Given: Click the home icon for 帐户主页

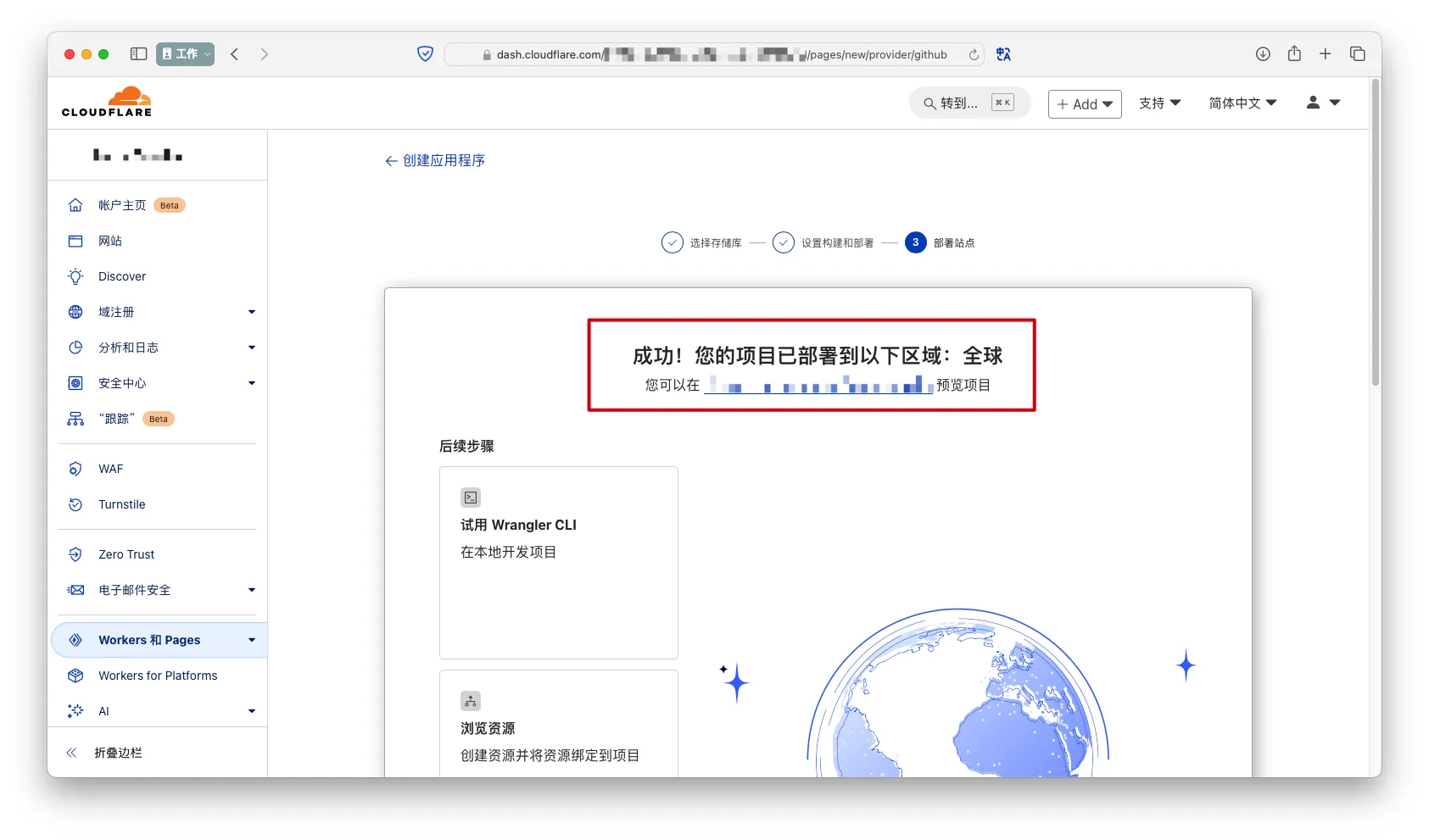Looking at the screenshot, I should tap(75, 205).
